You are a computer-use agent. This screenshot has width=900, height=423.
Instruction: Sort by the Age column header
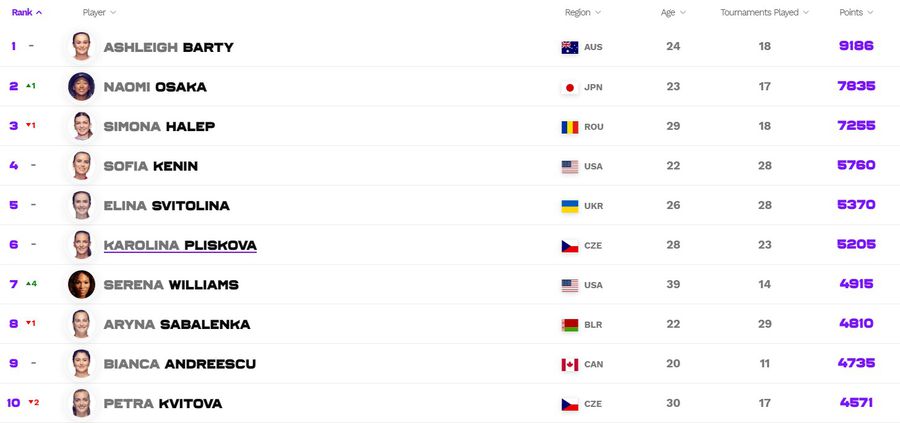coord(673,12)
